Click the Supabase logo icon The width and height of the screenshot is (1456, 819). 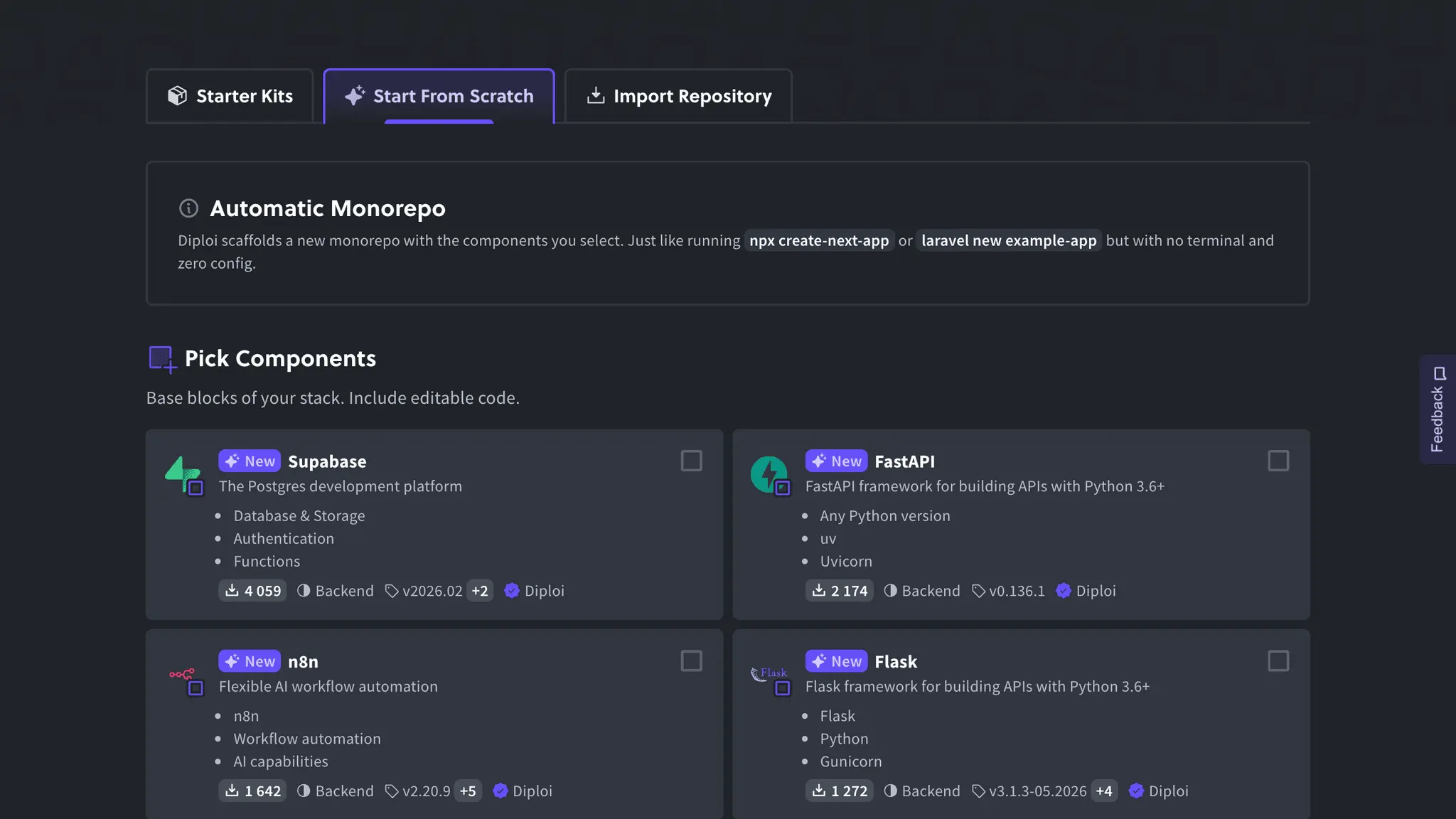tap(184, 475)
